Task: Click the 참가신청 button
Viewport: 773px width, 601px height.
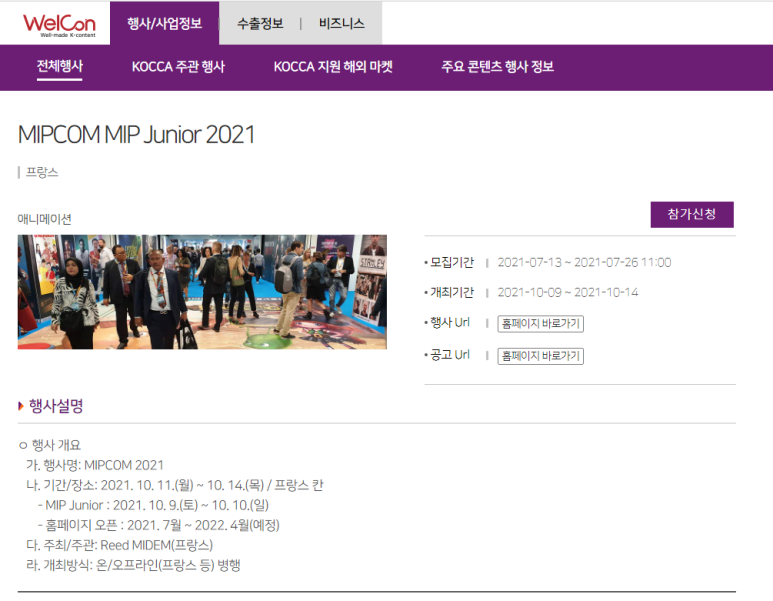Action: [x=692, y=214]
